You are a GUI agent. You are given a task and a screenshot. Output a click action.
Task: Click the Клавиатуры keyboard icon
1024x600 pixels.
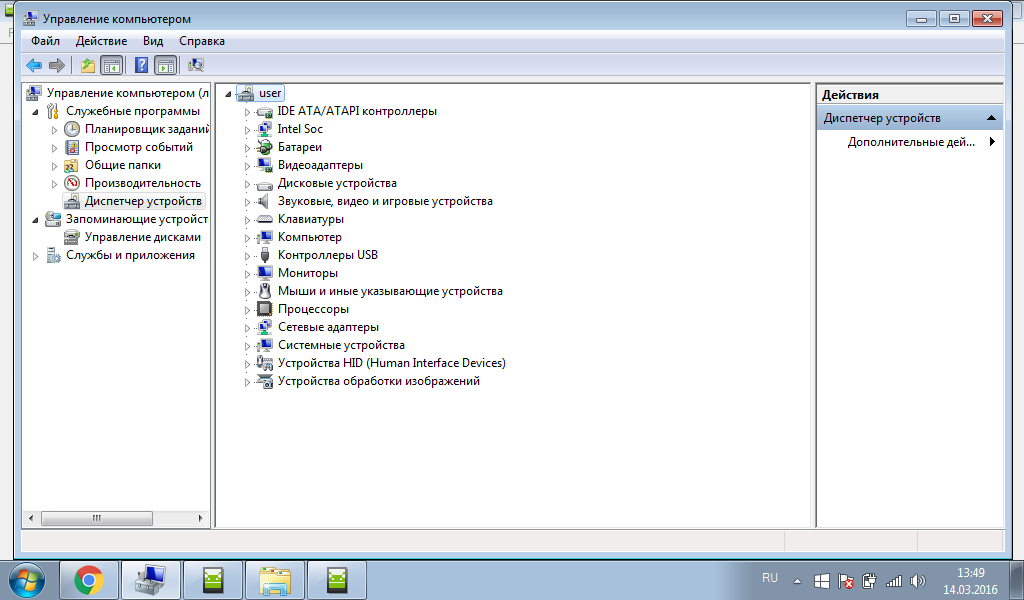pos(264,219)
